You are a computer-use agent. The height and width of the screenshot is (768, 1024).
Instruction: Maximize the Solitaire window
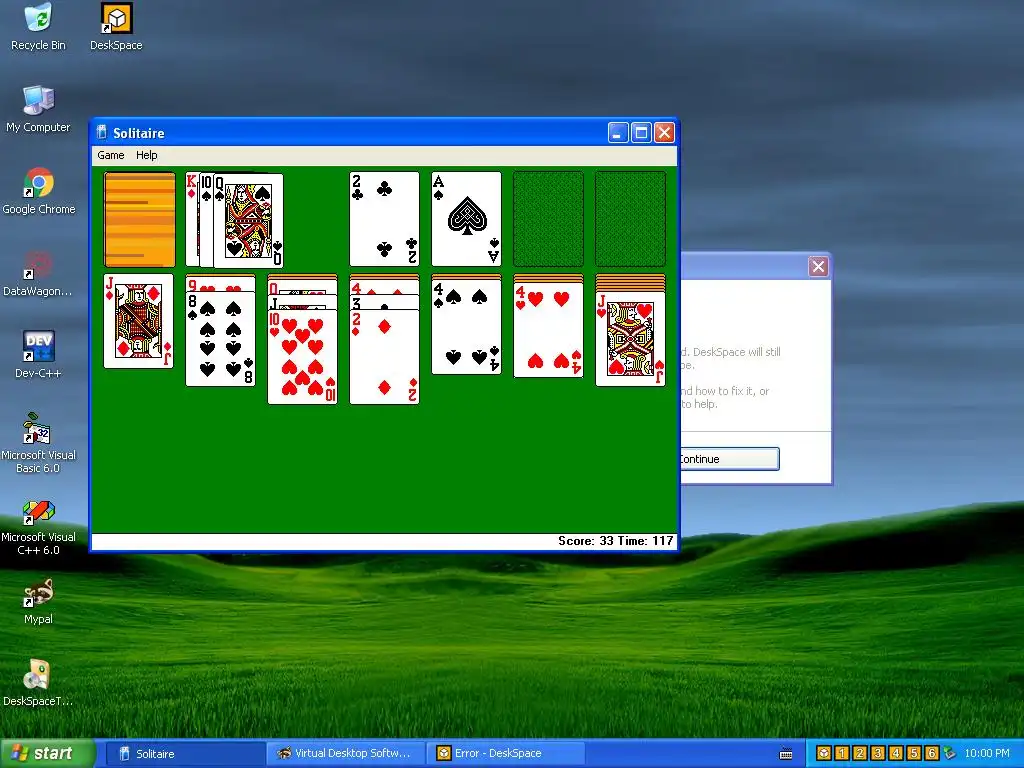(x=641, y=133)
